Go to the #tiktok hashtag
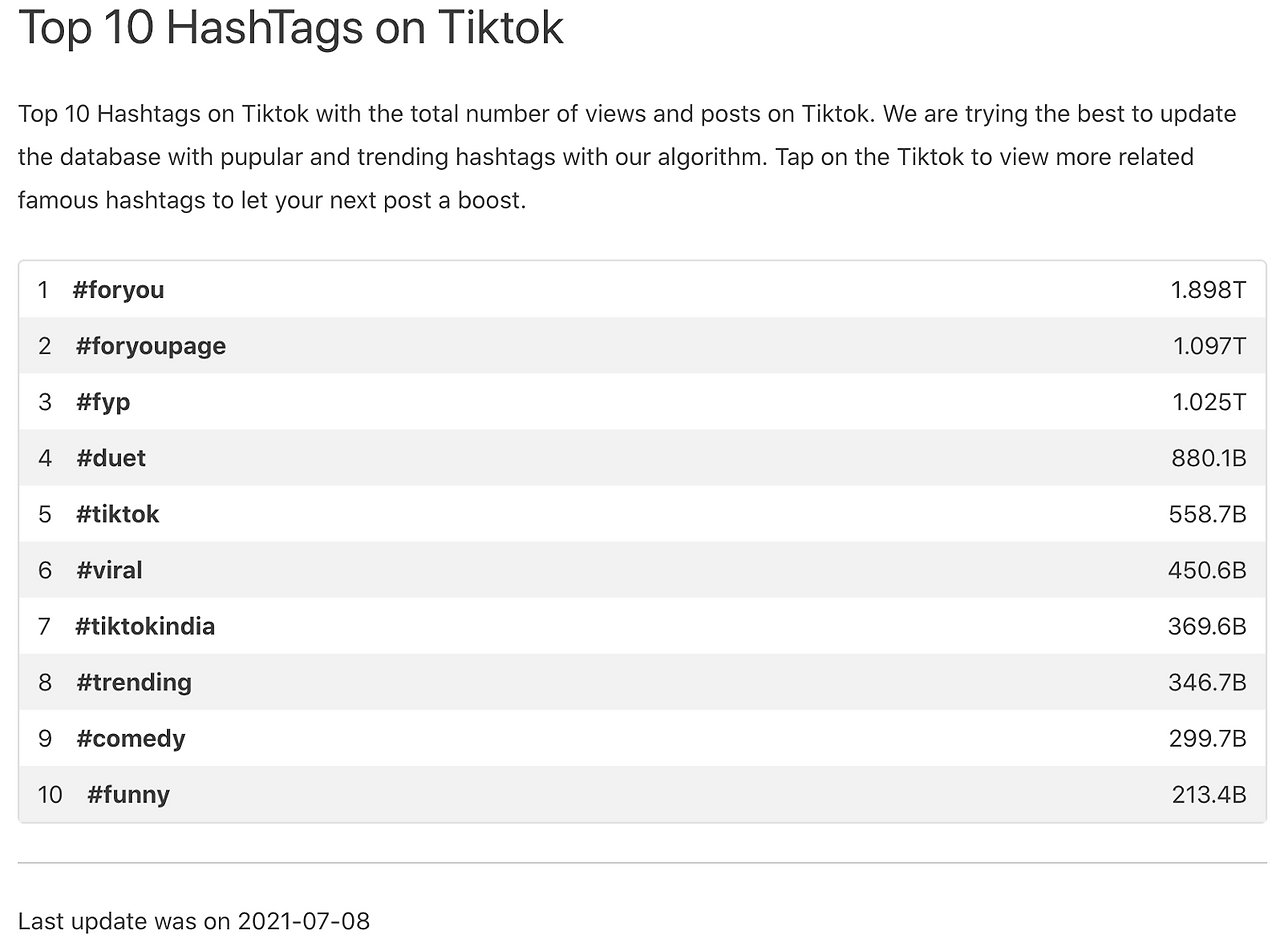Image resolution: width=1280 pixels, height=947 pixels. pyautogui.click(x=117, y=514)
